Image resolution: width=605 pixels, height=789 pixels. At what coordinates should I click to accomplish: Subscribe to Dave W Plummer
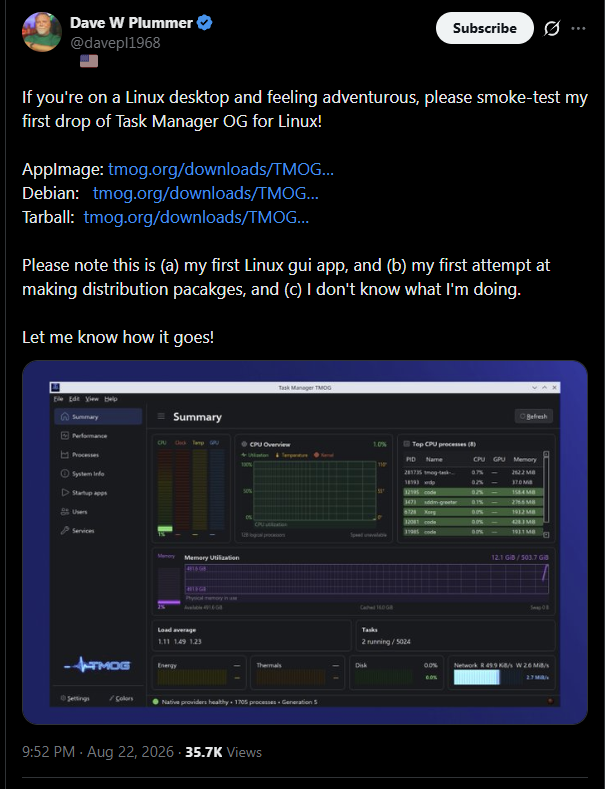point(484,28)
